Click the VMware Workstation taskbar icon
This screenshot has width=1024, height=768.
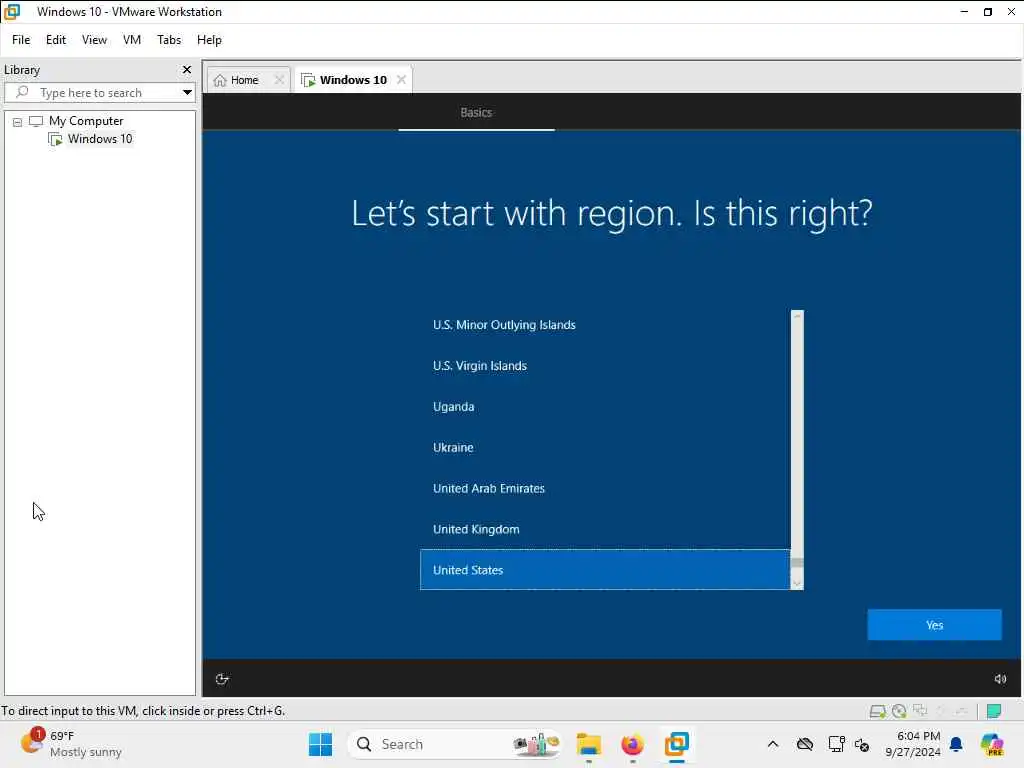pos(677,744)
